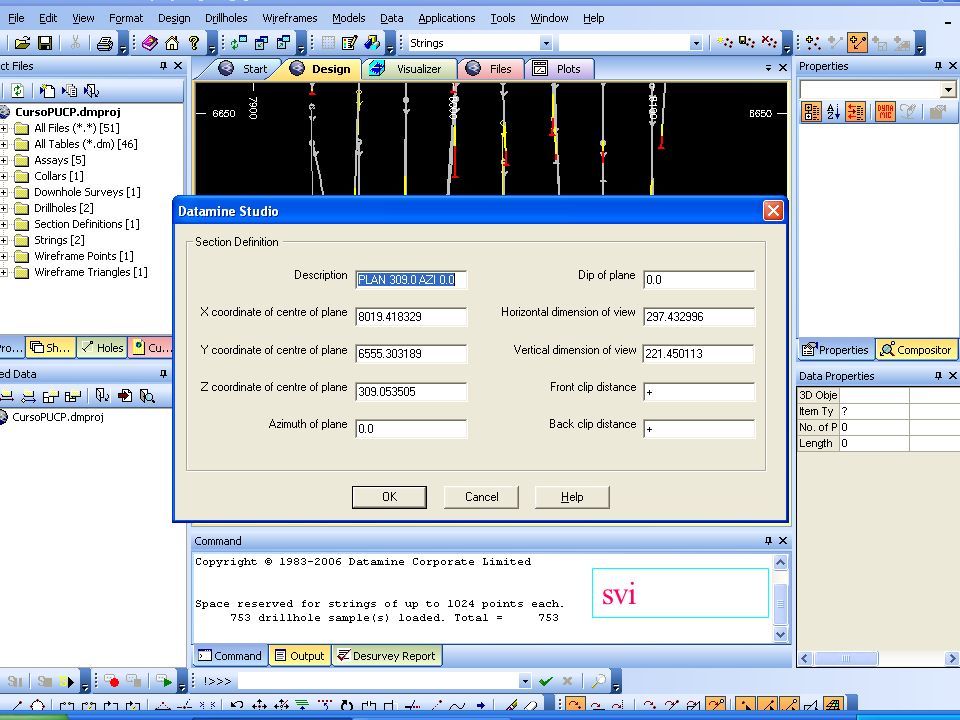Open the Strings object type dropdown
The height and width of the screenshot is (720, 960).
(x=546, y=43)
